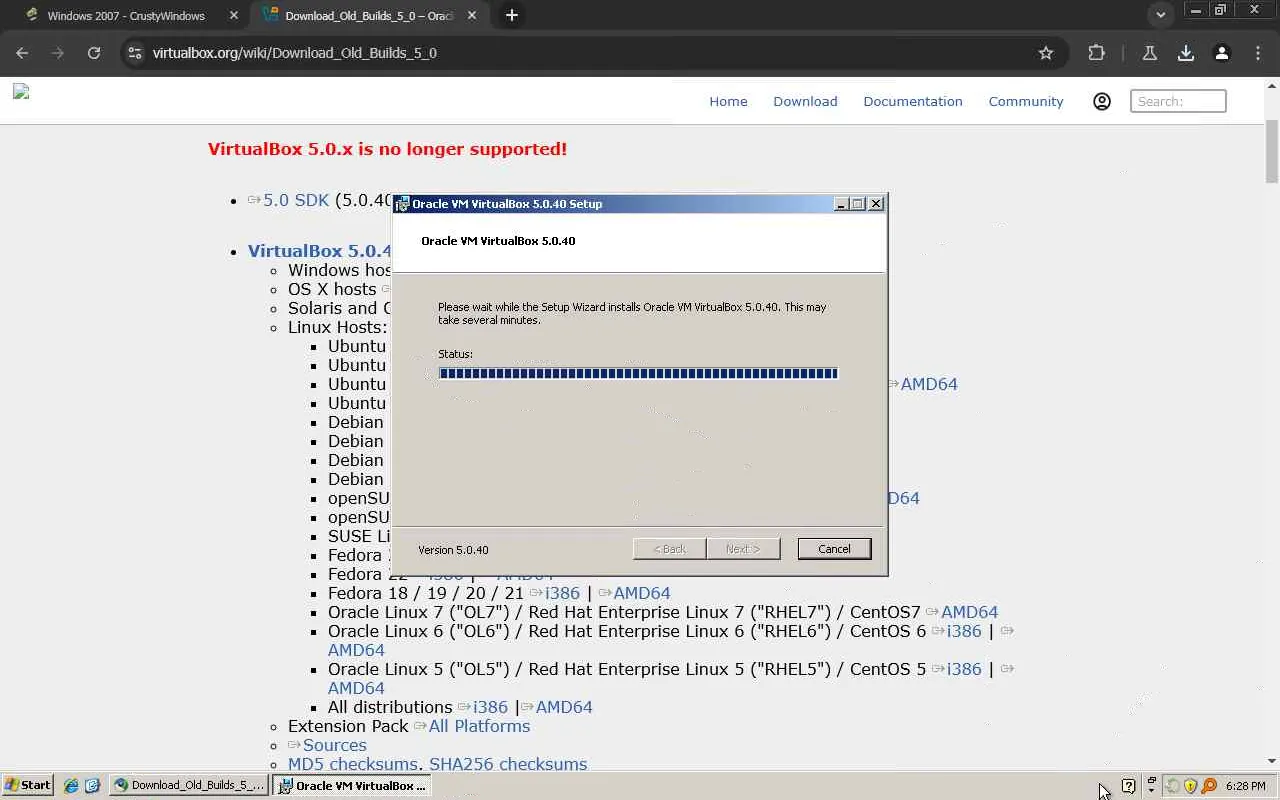Open the tab search dropdown arrow

coord(1161,15)
